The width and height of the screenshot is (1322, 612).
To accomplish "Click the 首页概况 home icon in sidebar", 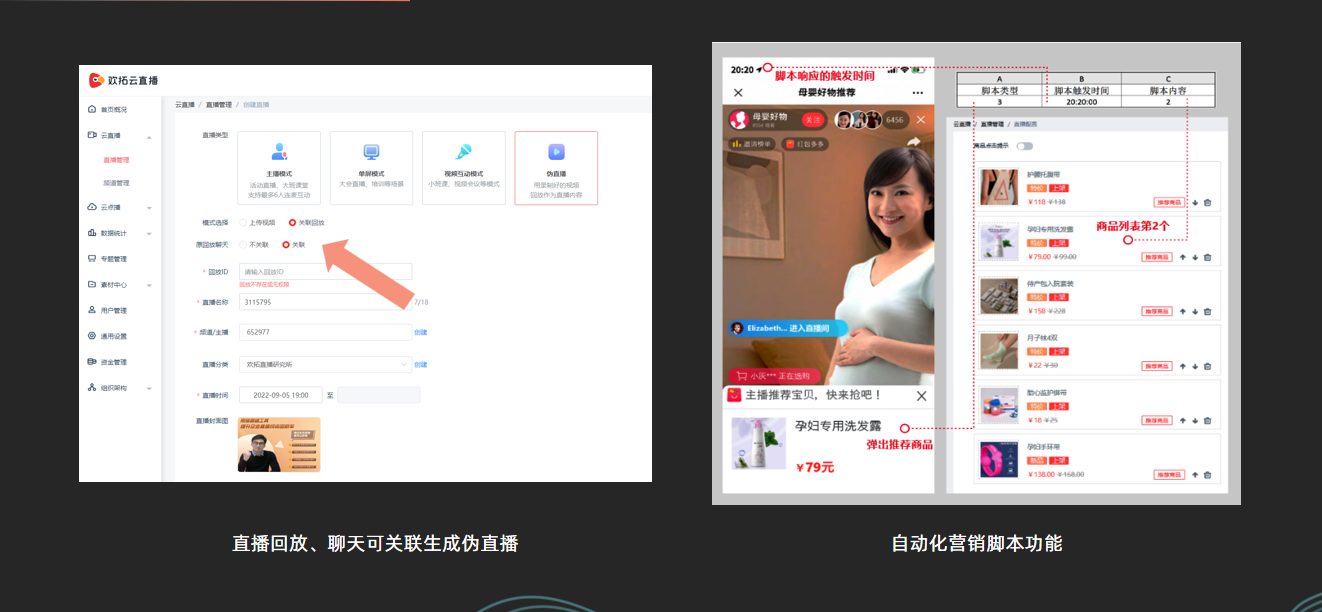I will (92, 109).
